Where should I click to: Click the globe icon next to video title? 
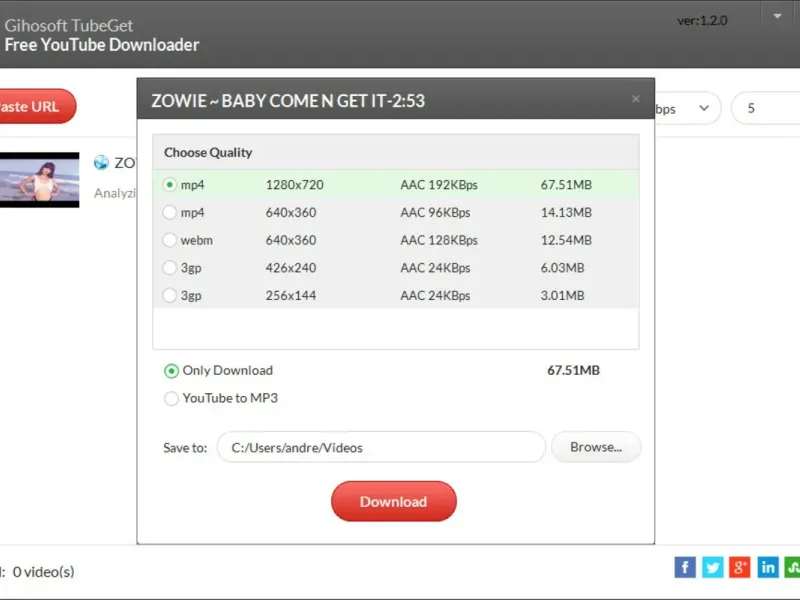coord(101,162)
